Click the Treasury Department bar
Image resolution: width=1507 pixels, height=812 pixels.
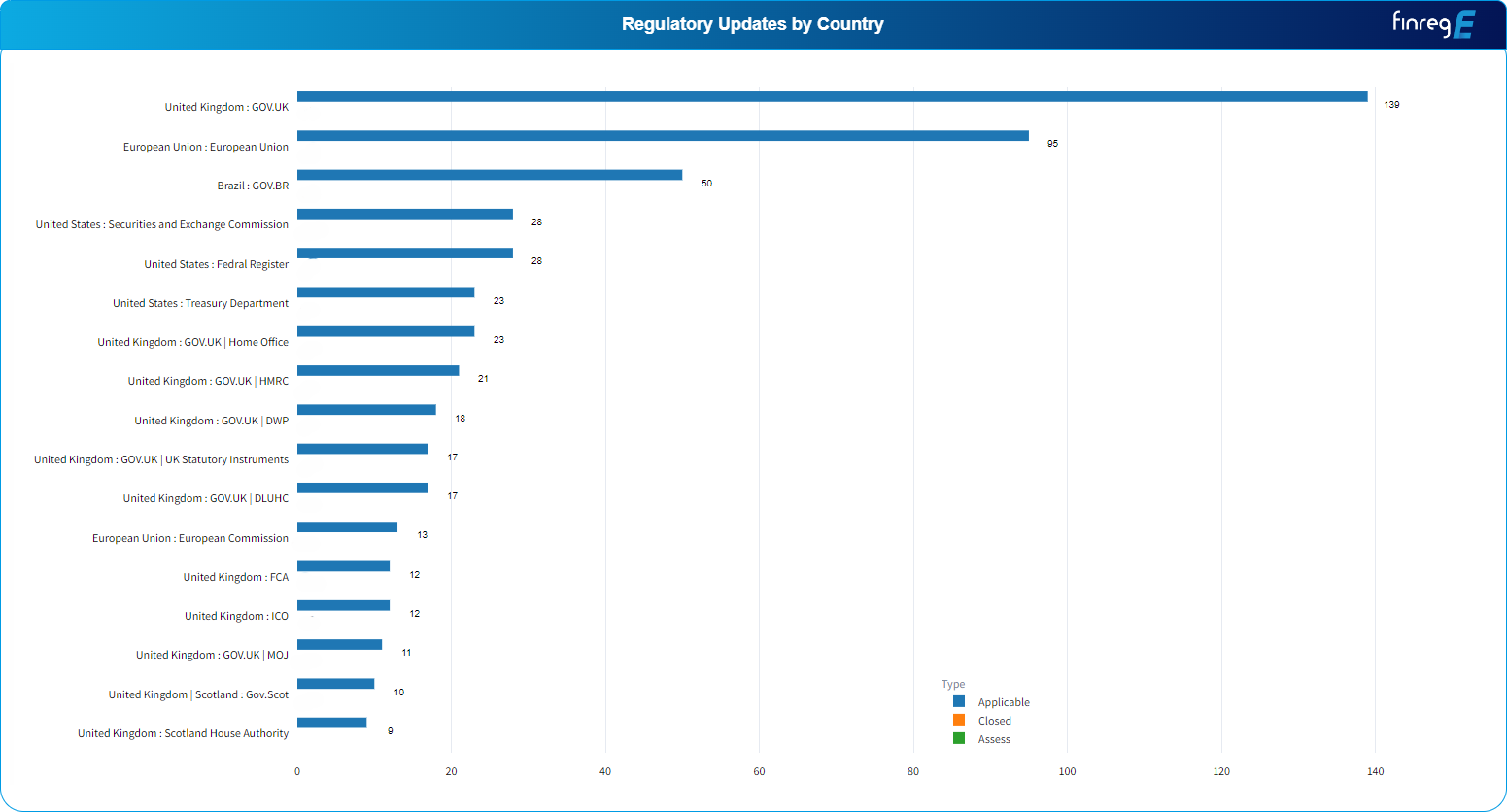click(386, 292)
